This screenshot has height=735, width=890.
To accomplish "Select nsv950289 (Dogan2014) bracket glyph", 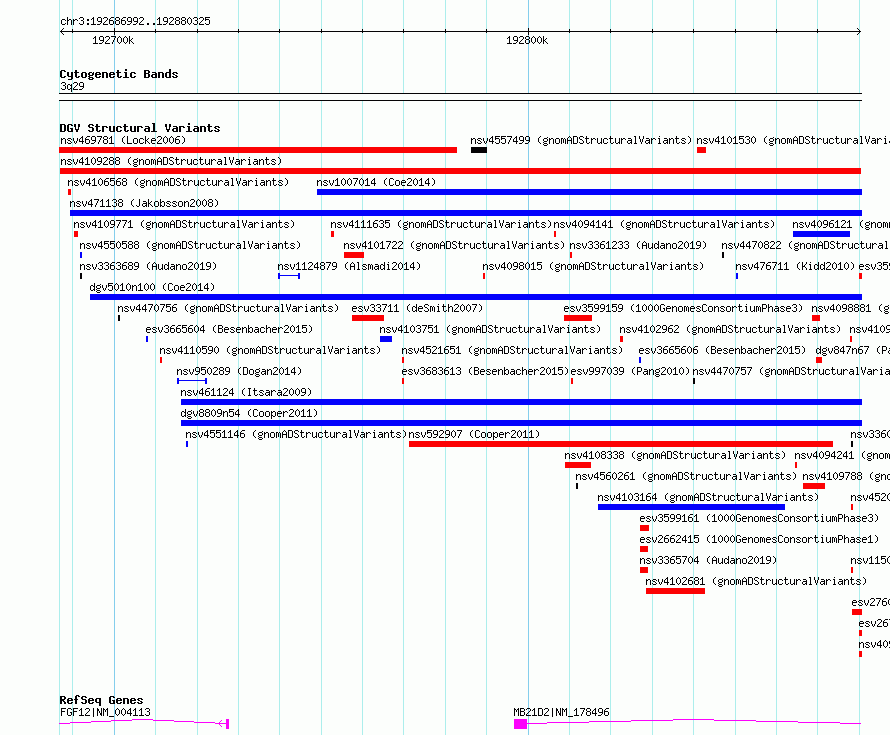I will [x=192, y=381].
